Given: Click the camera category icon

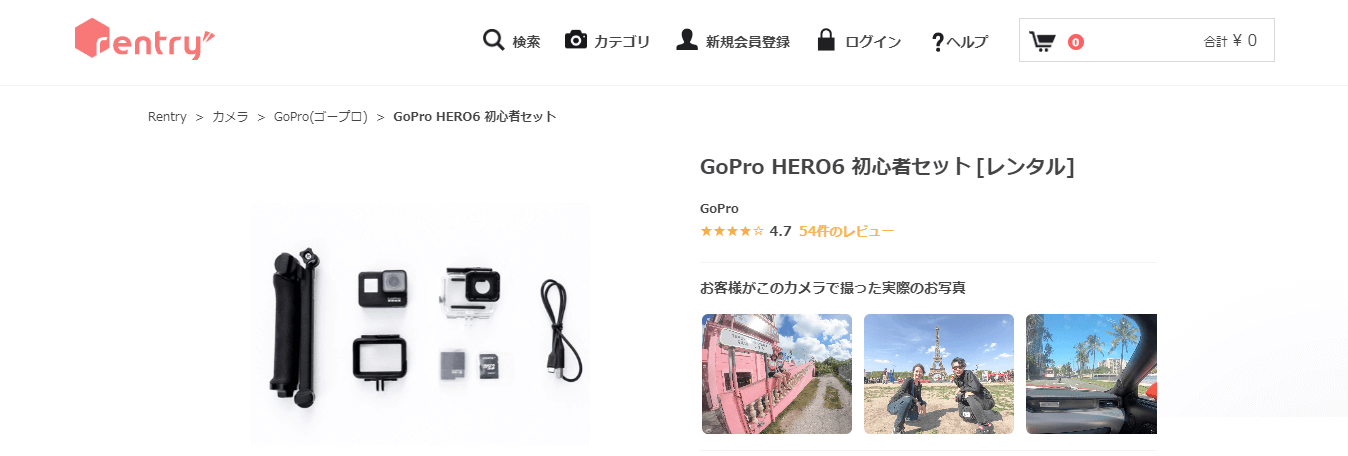Looking at the screenshot, I should coord(575,40).
